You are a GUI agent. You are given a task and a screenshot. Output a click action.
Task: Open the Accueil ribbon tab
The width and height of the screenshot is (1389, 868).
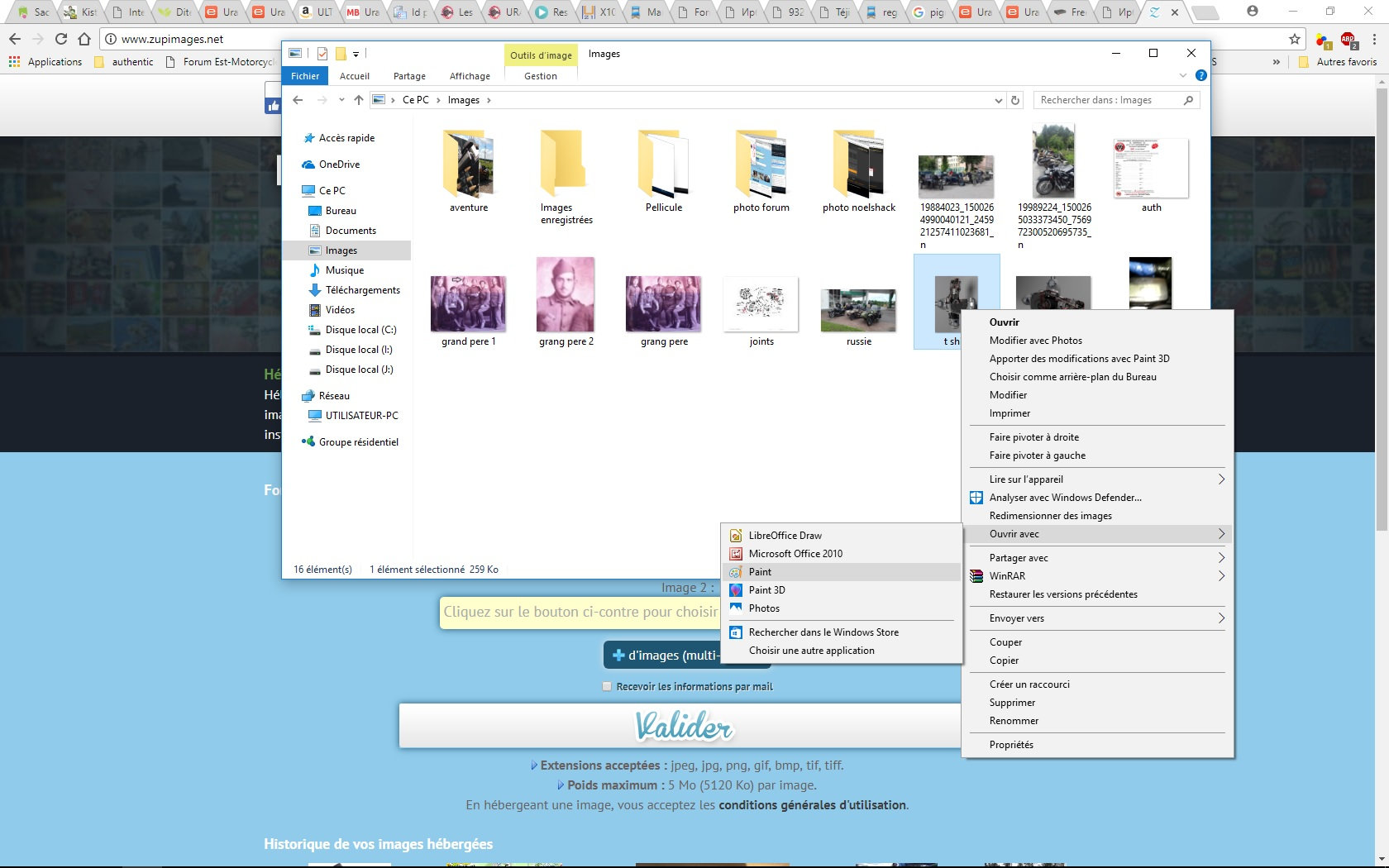pyautogui.click(x=355, y=76)
